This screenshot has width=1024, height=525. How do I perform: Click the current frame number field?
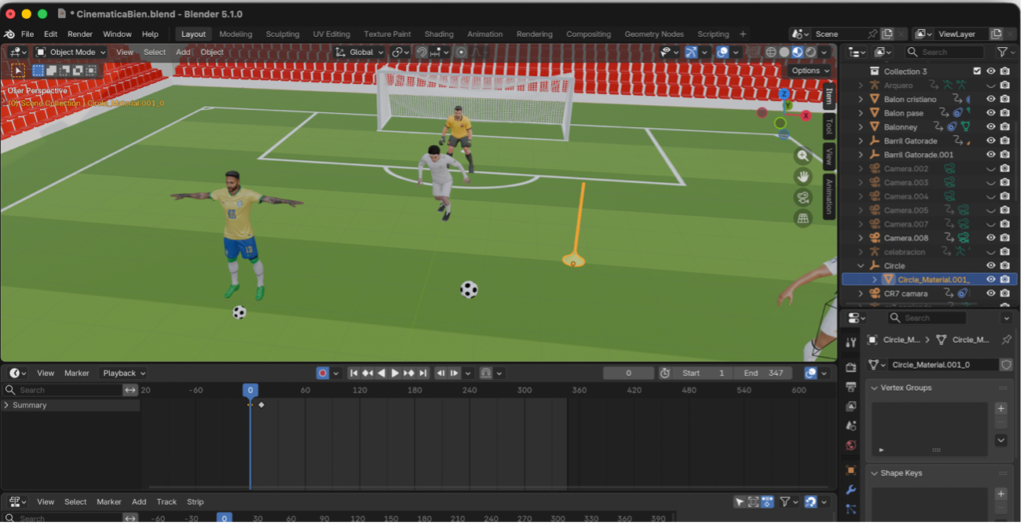pyautogui.click(x=630, y=374)
